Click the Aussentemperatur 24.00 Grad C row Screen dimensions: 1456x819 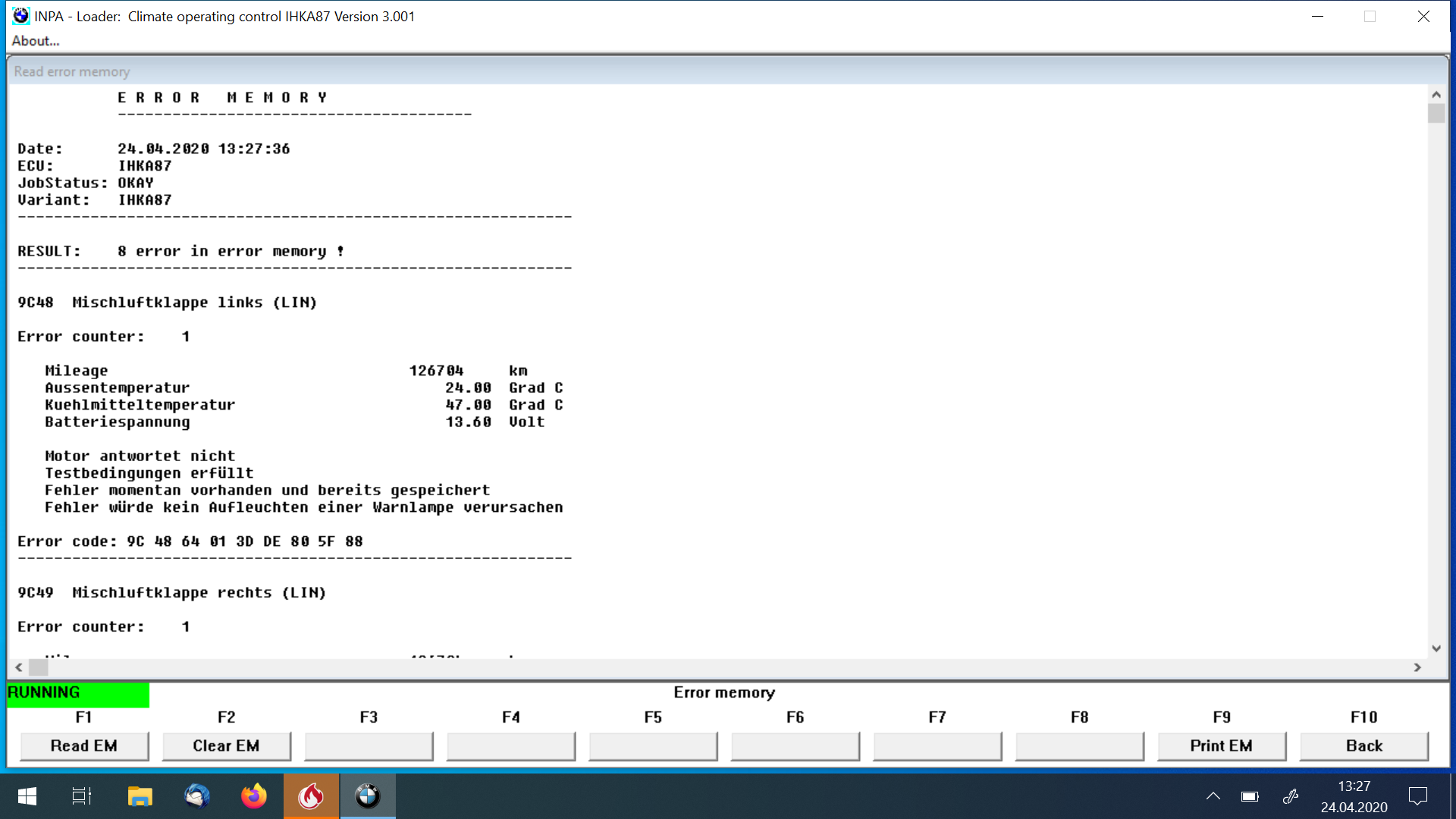[304, 388]
